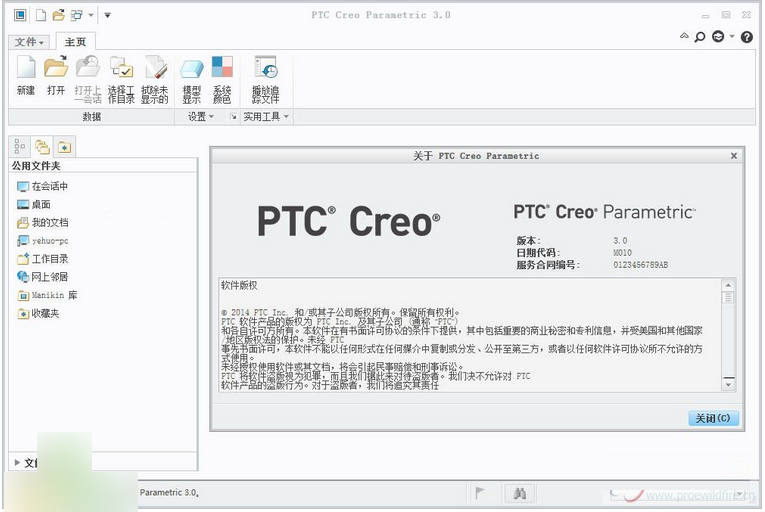Image resolution: width=765 pixels, height=512 pixels.
Task: Click open folder icon in quick access toolbar
Action: click(x=59, y=15)
